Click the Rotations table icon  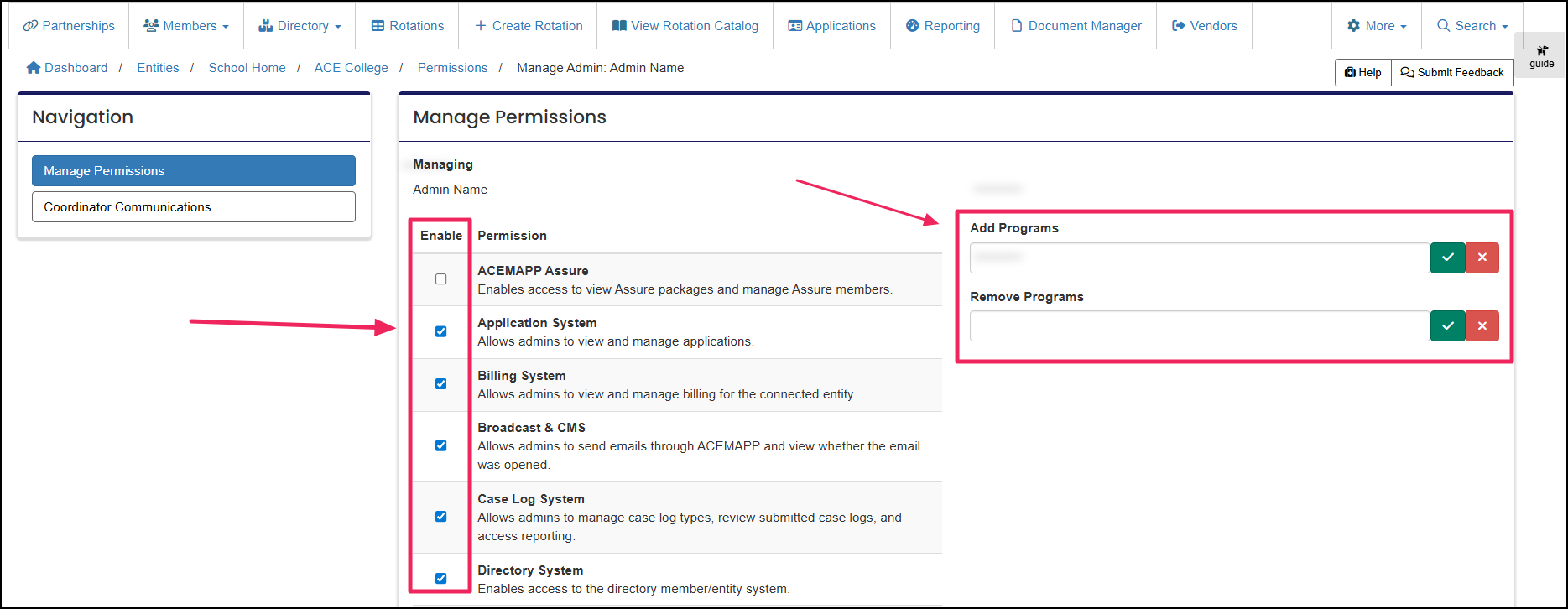point(378,26)
